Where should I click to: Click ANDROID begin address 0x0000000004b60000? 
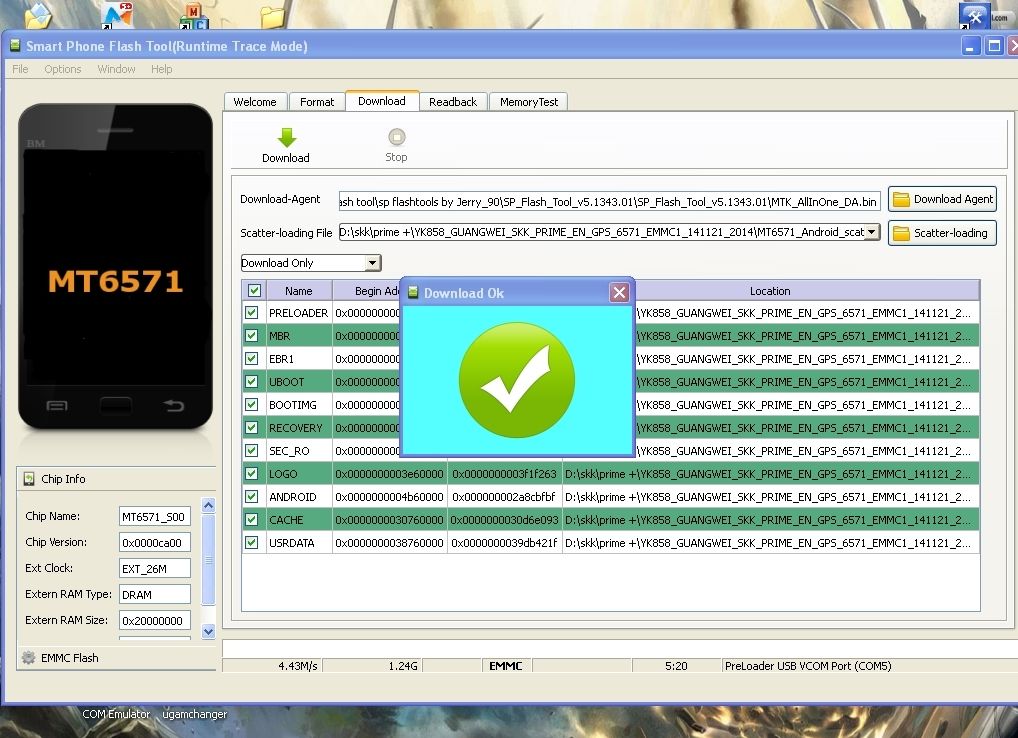pos(390,497)
